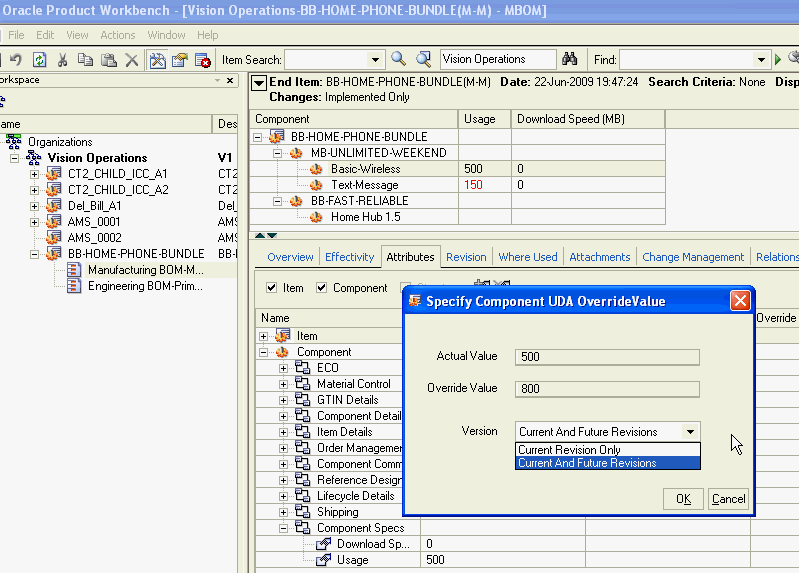Click the Download Sp... attribute icon
799x573 pixels.
click(323, 544)
